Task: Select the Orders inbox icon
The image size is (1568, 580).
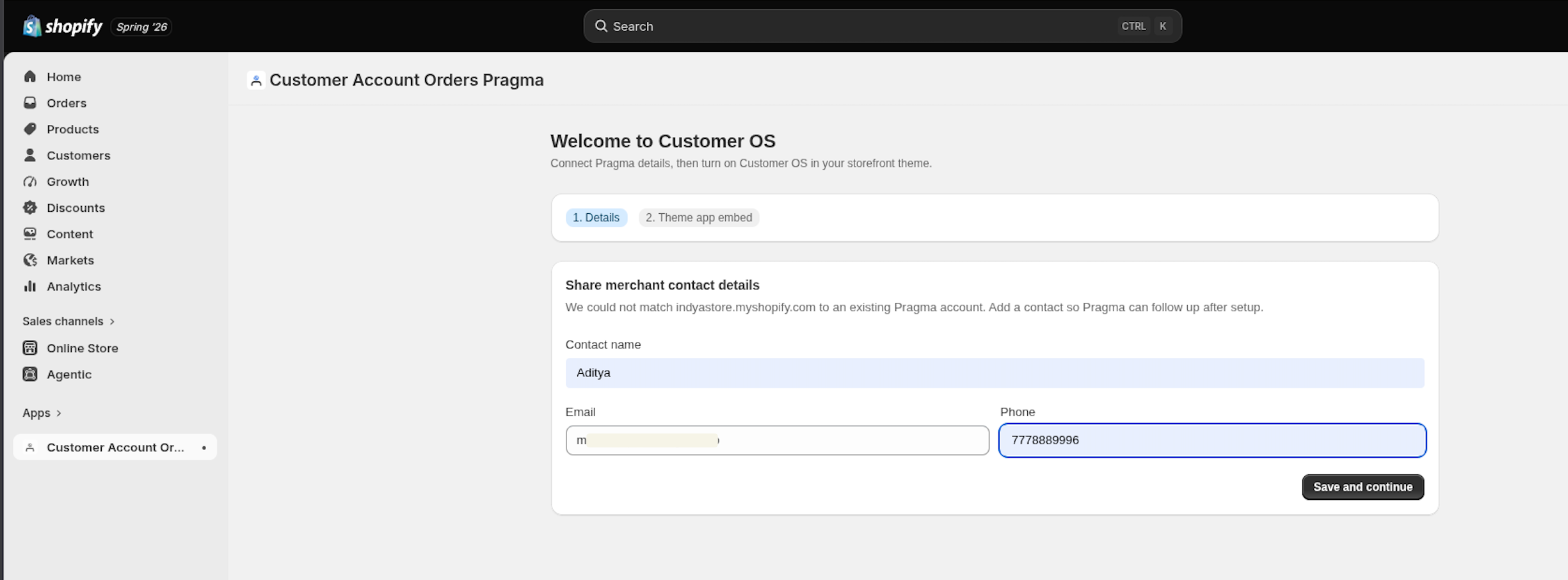Action: [x=30, y=103]
